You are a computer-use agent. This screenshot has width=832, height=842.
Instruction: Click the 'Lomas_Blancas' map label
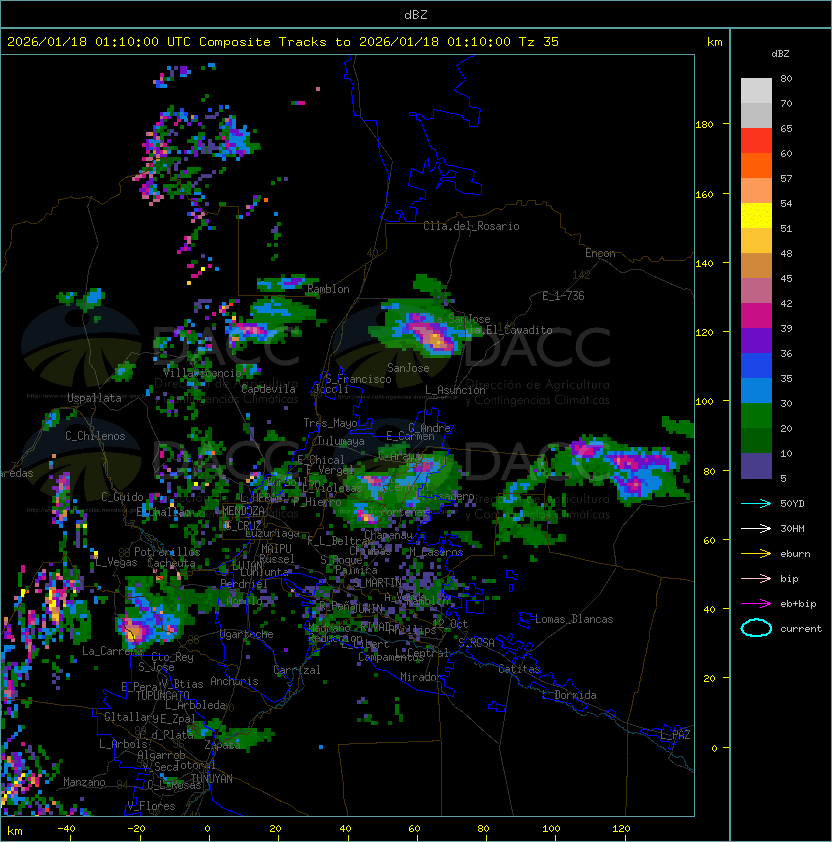[x=574, y=619]
